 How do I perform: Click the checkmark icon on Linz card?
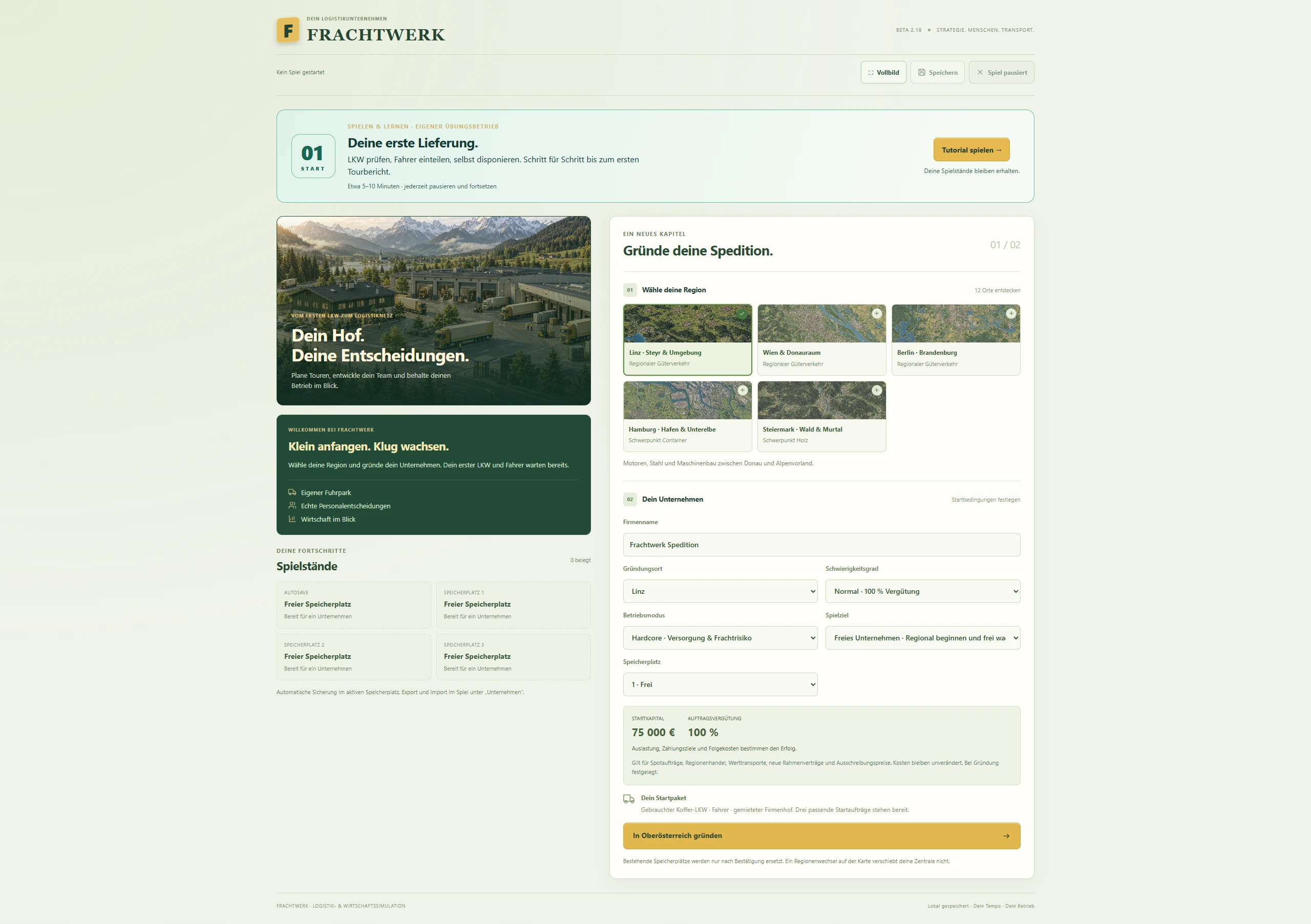click(x=742, y=313)
